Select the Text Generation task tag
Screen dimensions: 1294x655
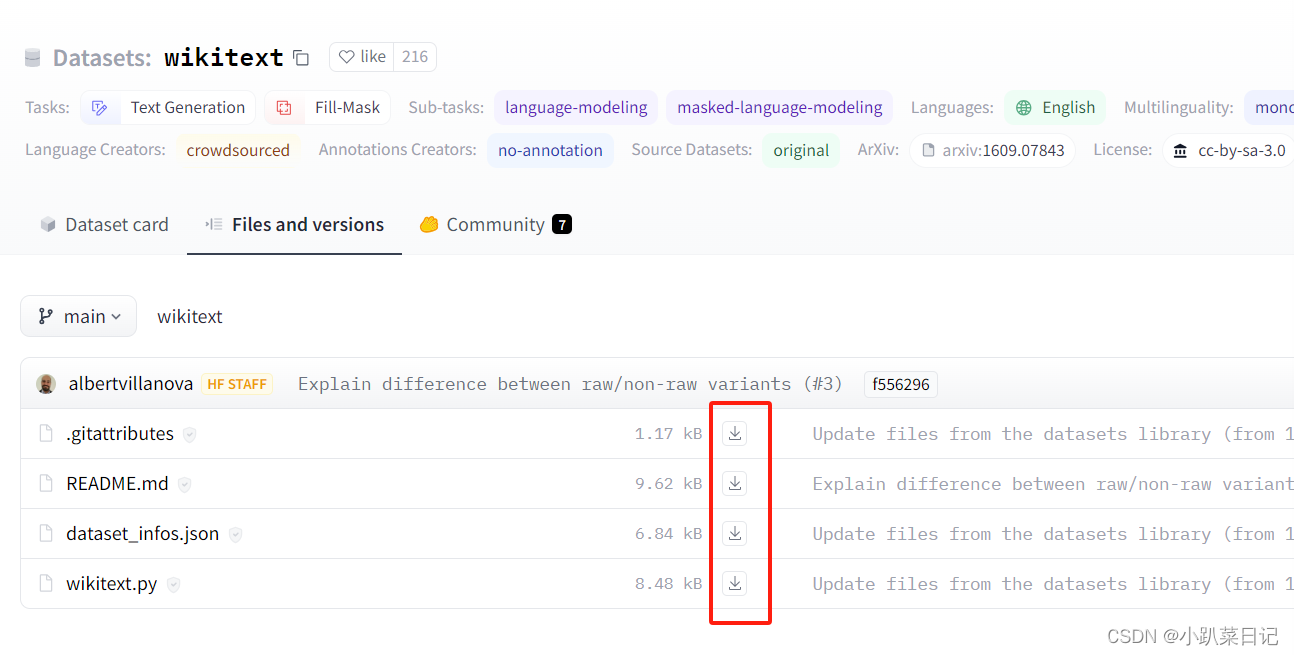click(x=168, y=108)
